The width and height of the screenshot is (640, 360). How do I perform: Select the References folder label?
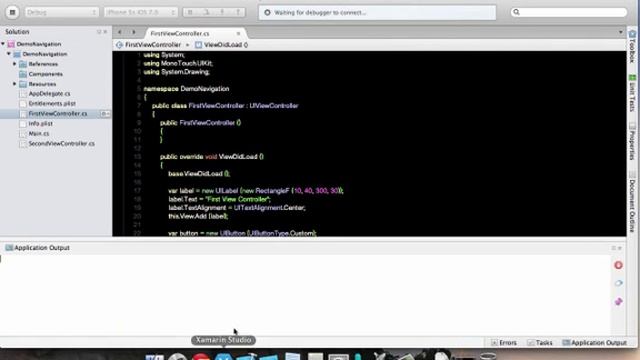click(43, 64)
